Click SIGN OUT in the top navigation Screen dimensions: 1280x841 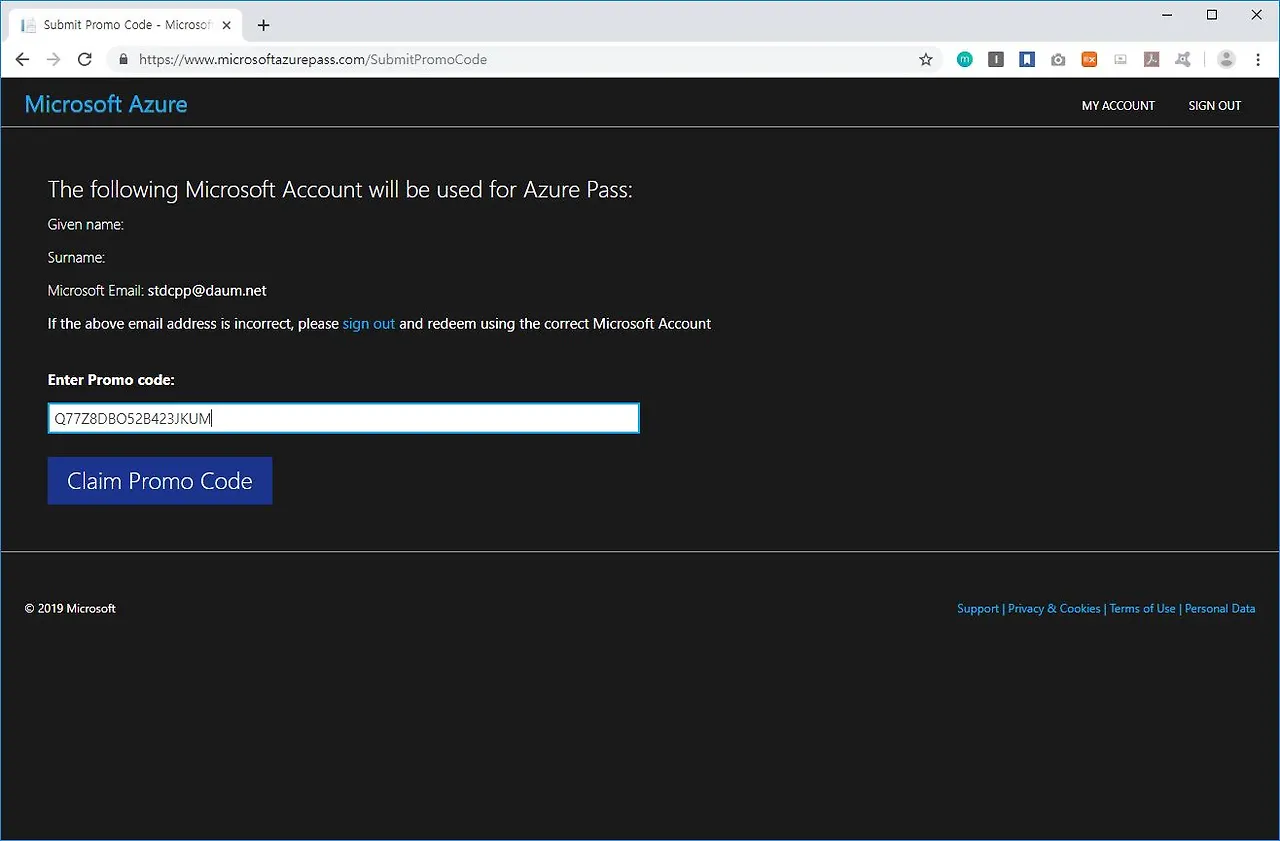coord(1214,105)
